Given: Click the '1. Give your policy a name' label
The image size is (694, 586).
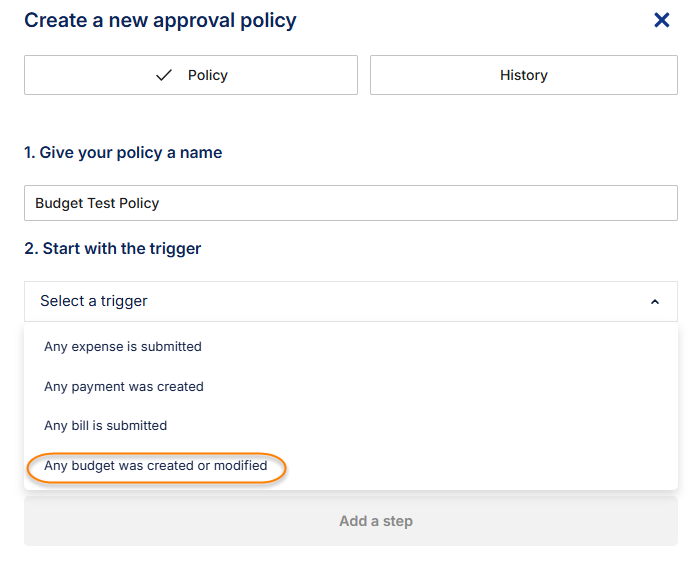Looking at the screenshot, I should (x=123, y=153).
